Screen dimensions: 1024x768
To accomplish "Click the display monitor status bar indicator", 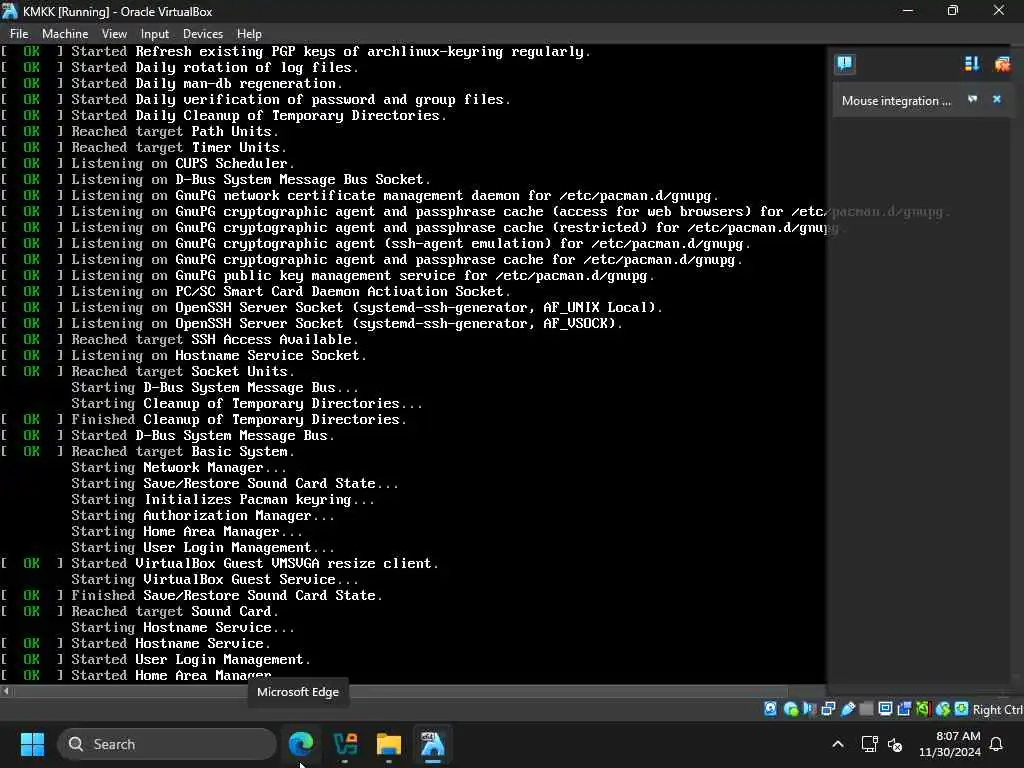I will coord(885,709).
